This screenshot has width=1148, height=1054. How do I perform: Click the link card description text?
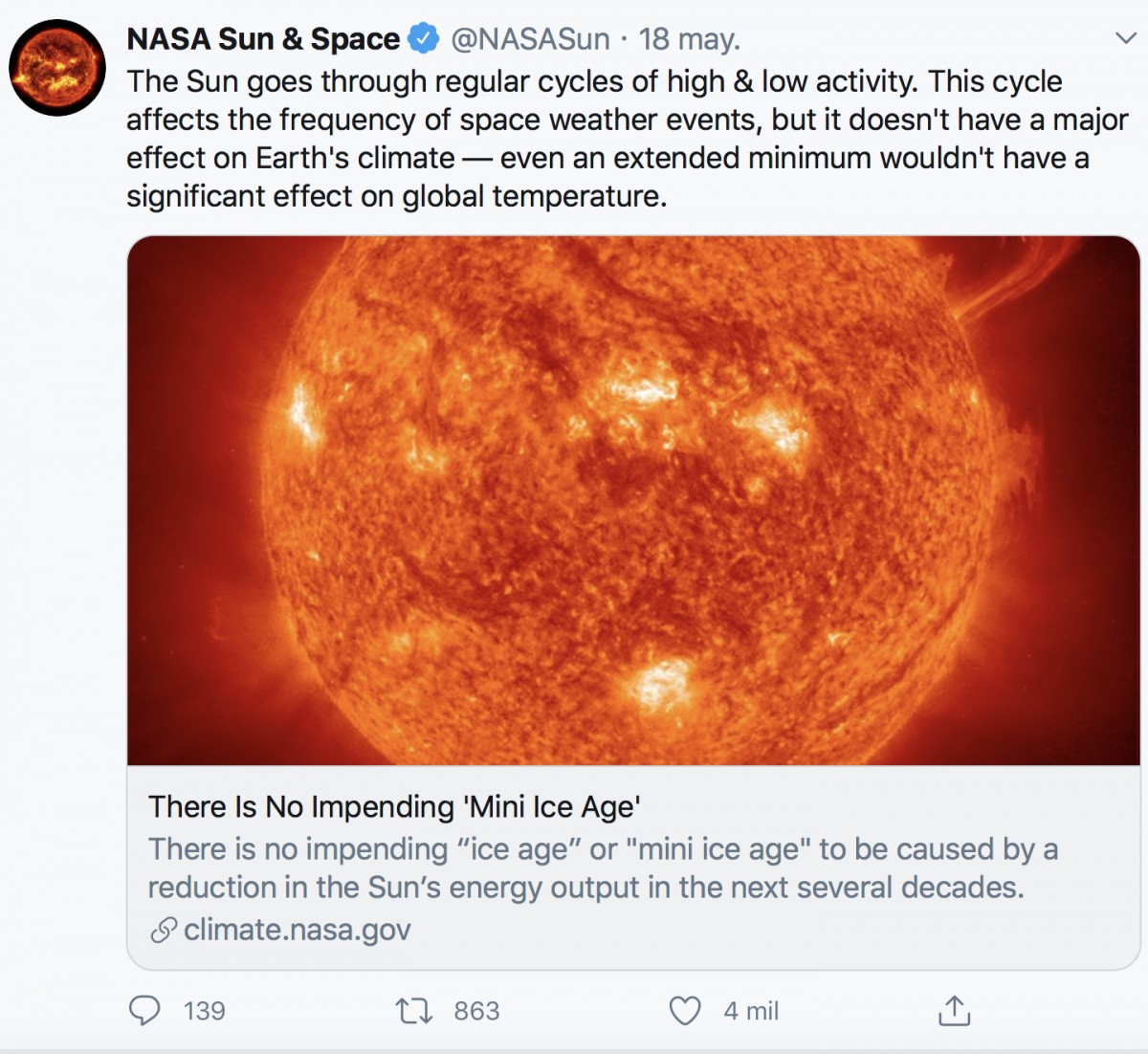603,868
